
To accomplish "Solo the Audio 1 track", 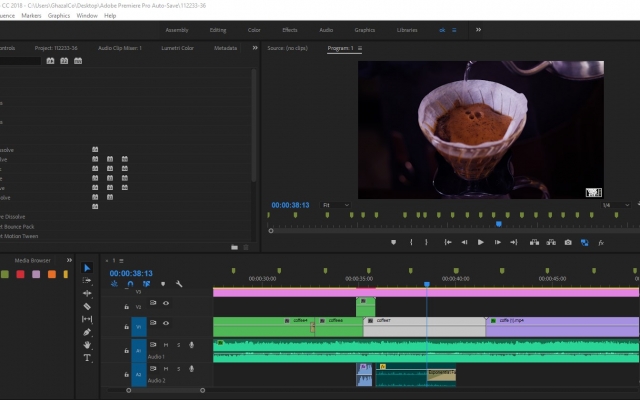I will 178,345.
